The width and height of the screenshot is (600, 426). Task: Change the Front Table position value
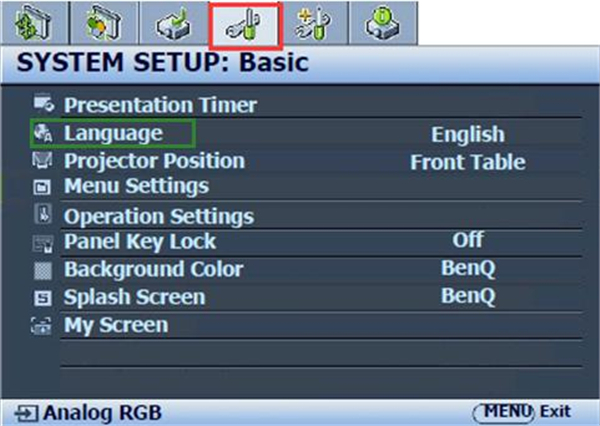click(468, 162)
